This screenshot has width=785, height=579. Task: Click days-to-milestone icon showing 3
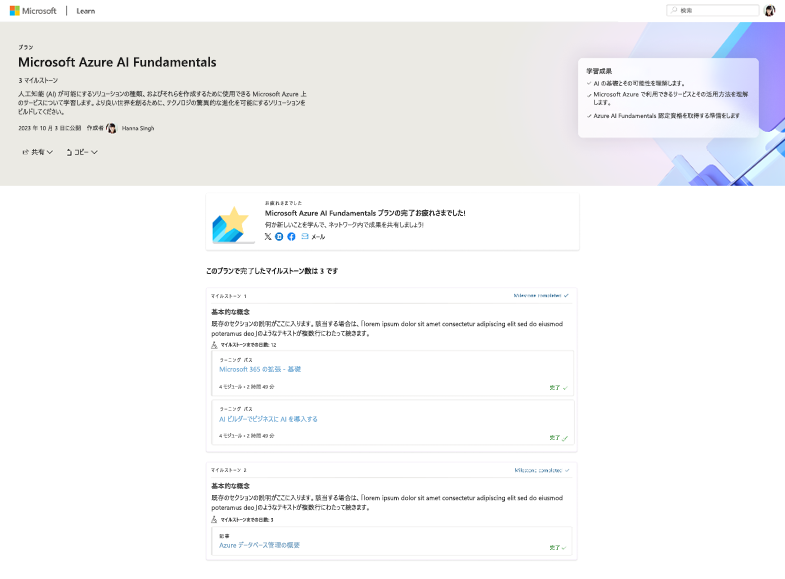coord(214,519)
